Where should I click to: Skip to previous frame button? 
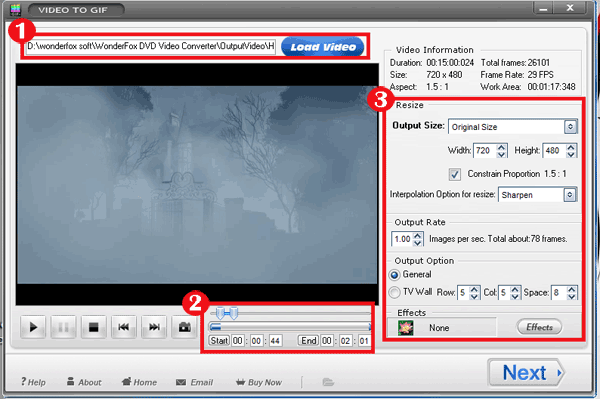click(124, 327)
